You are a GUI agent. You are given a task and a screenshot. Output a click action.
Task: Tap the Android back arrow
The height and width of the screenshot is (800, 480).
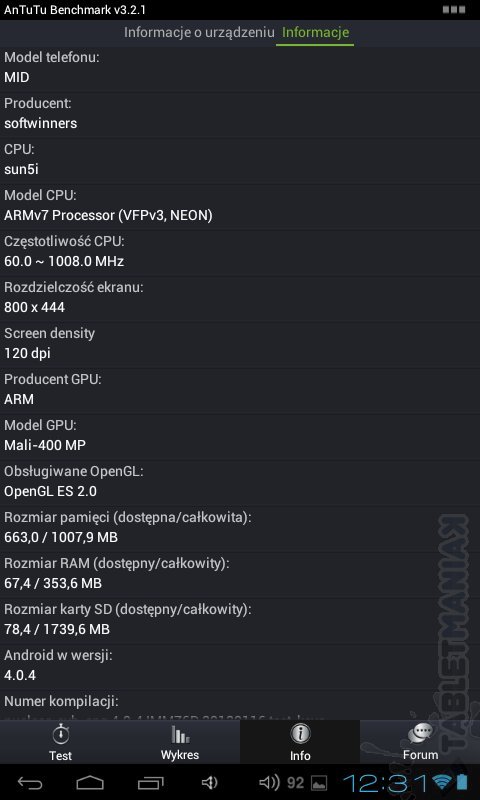click(x=31, y=782)
